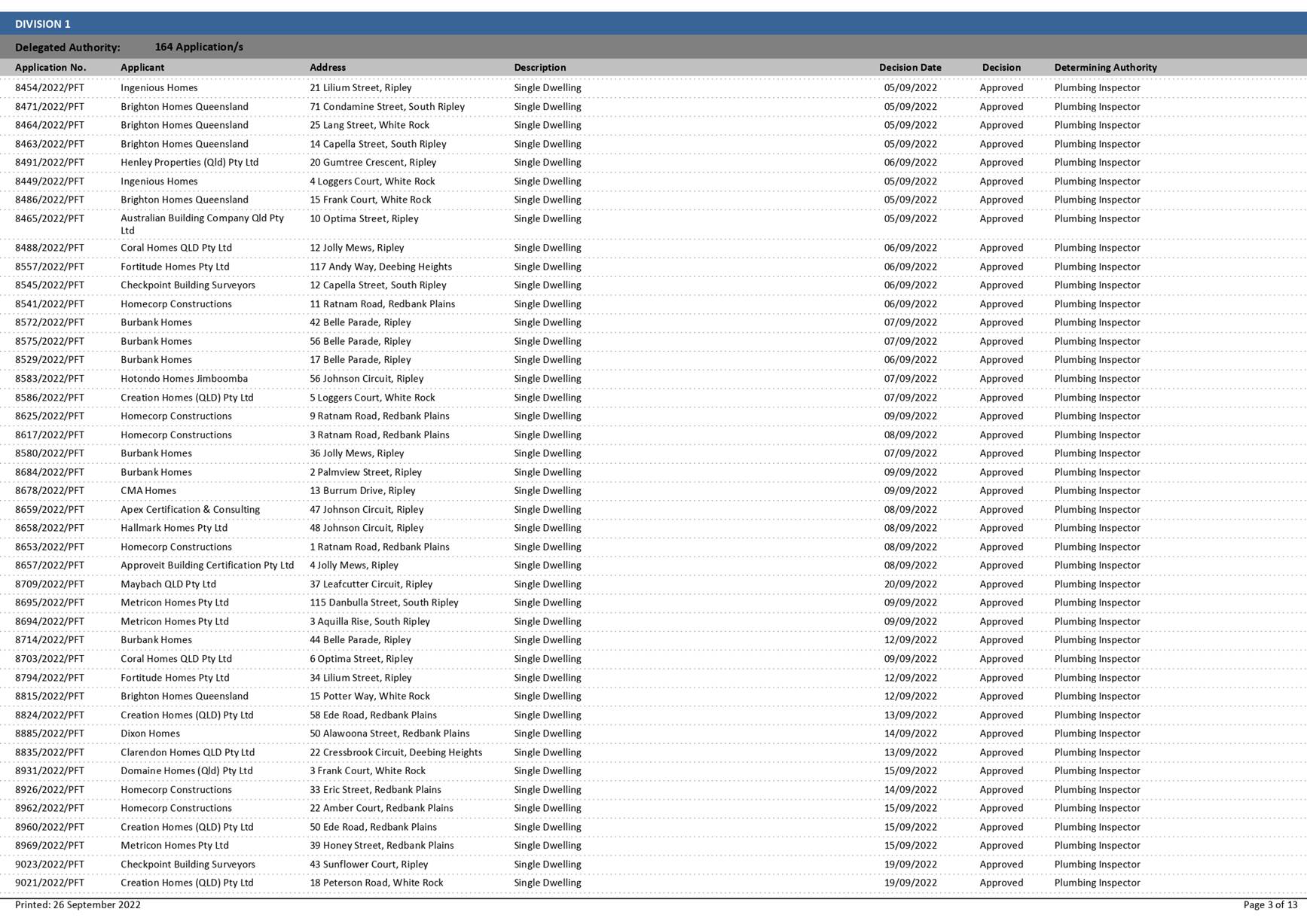Click the Decision Date column header
This screenshot has height=924, width=1307.
[x=910, y=67]
